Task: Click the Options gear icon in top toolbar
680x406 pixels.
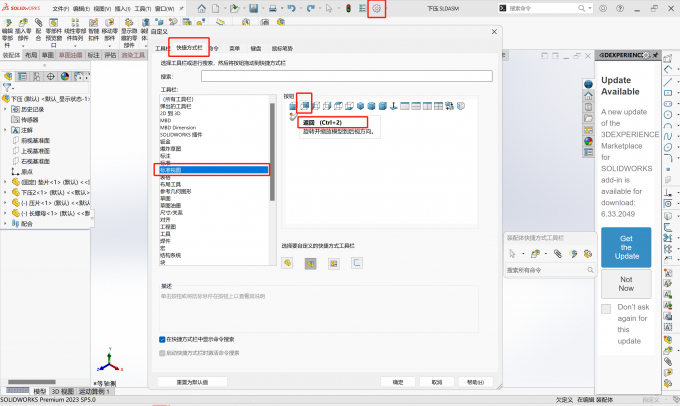Action: 376,8
